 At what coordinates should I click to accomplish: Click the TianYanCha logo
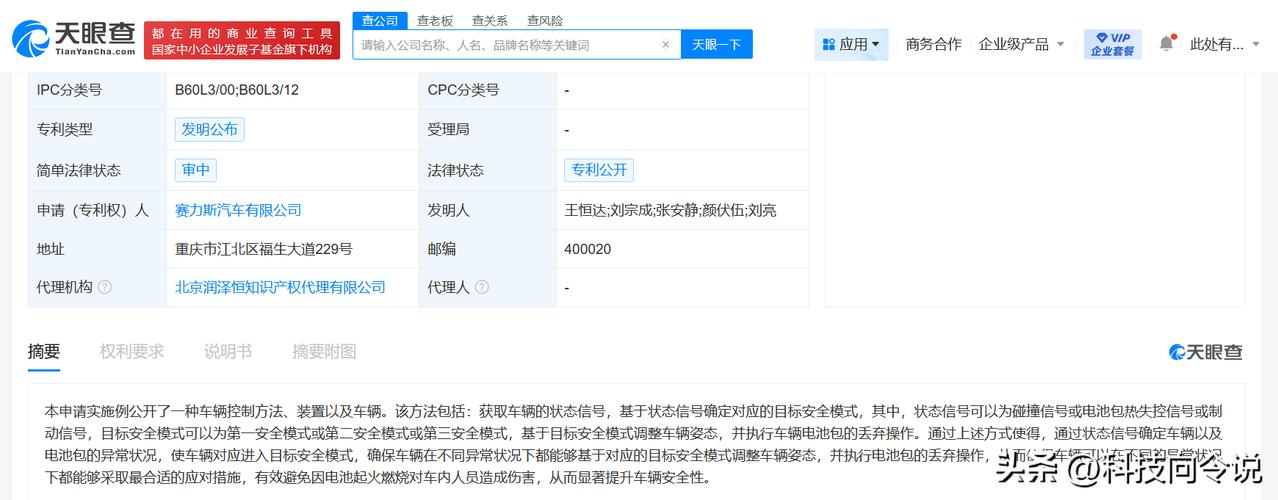pyautogui.click(x=73, y=37)
